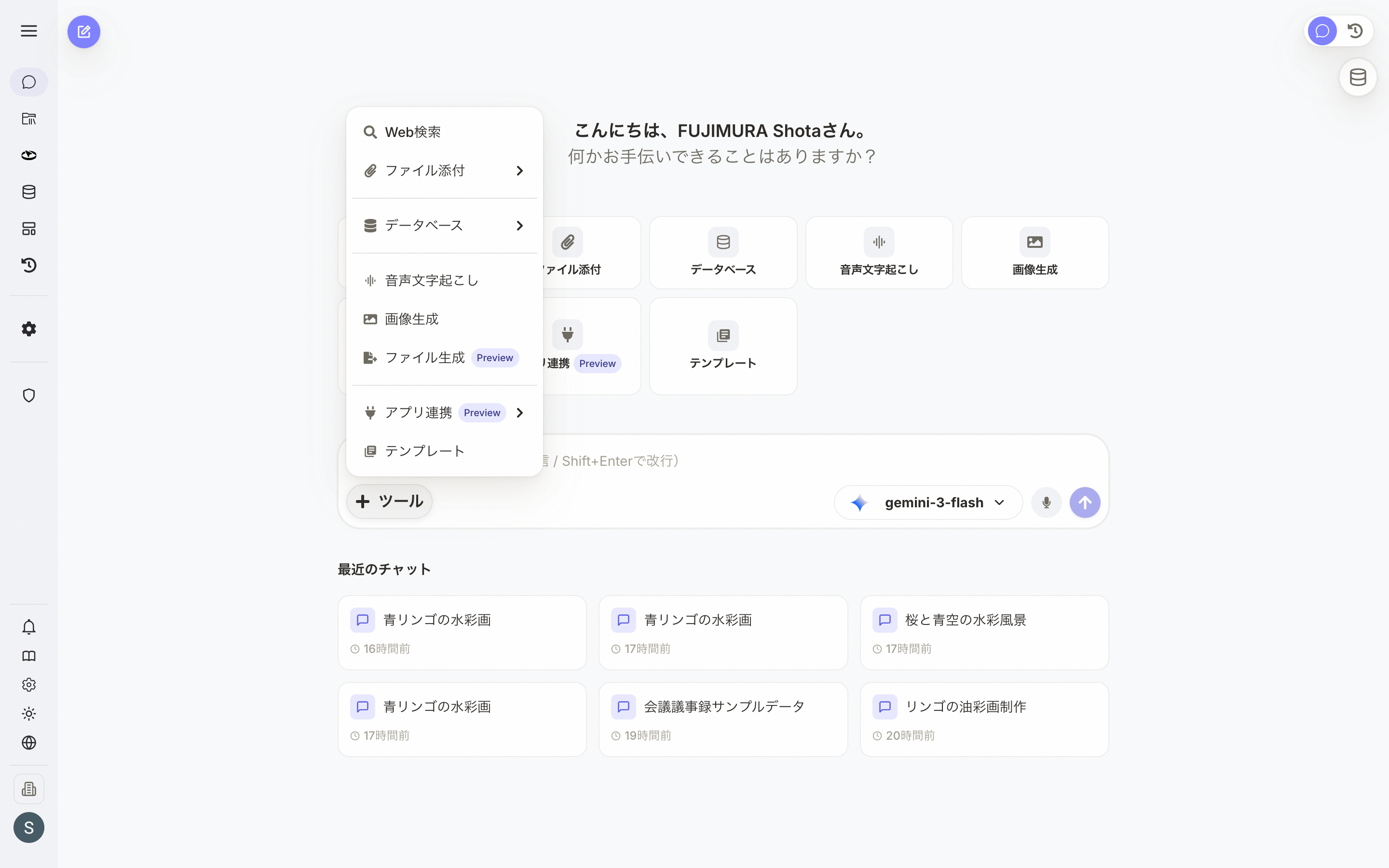Open the sidebar database icon
This screenshot has height=868, width=1389.
(x=29, y=192)
